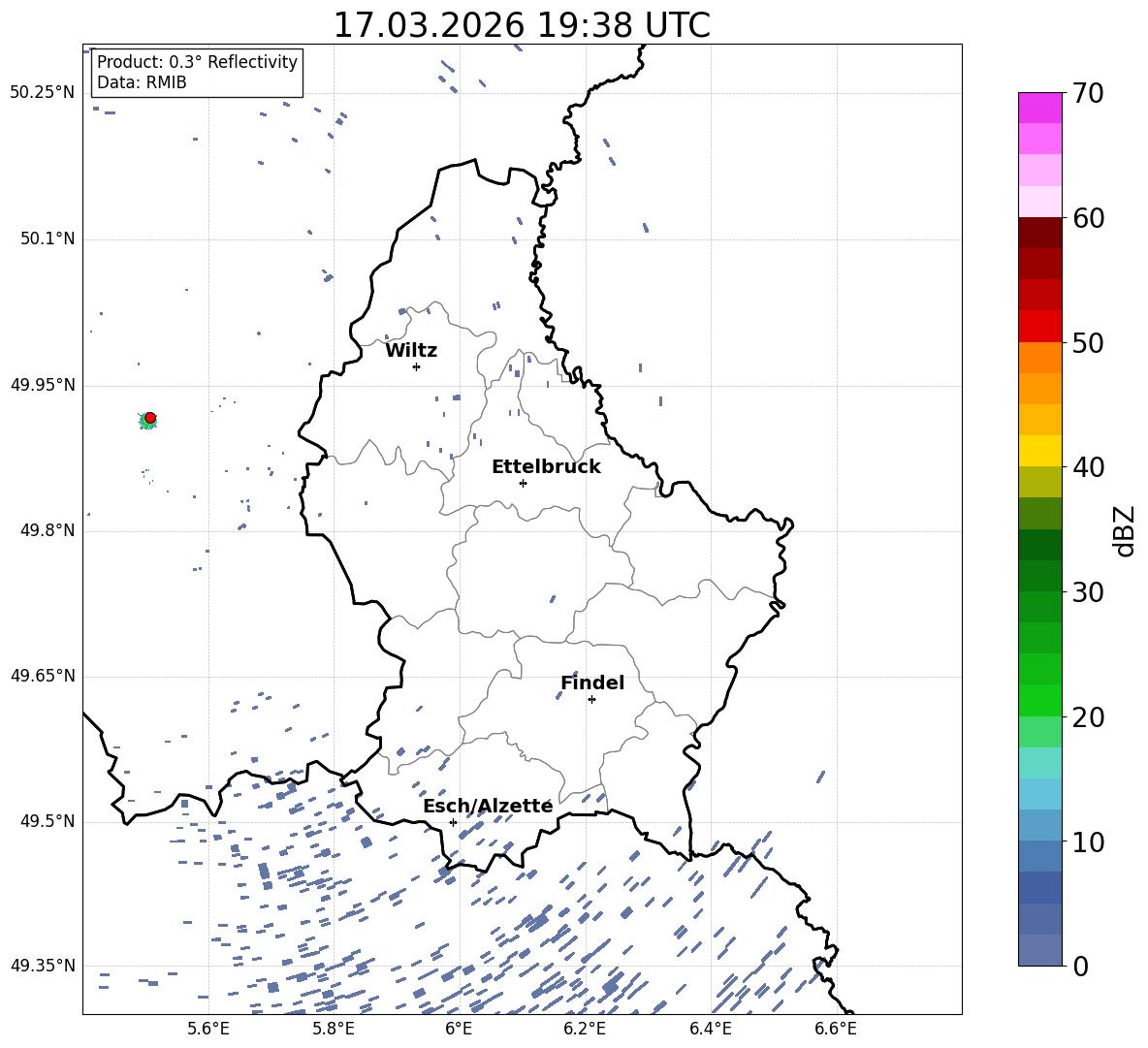Click the 49.65°N latitude label

click(43, 676)
